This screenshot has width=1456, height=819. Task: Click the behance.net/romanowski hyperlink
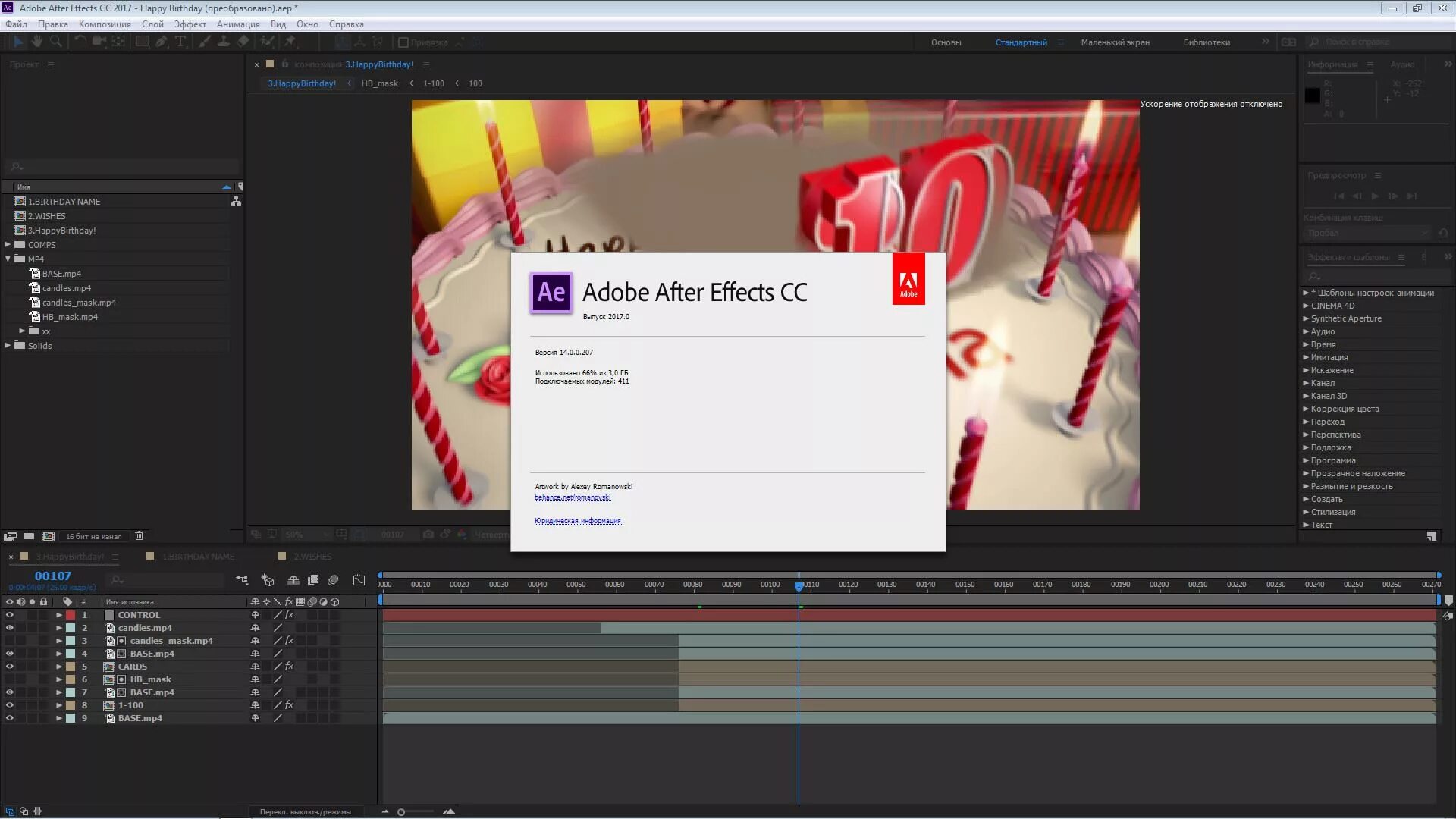pyautogui.click(x=572, y=497)
